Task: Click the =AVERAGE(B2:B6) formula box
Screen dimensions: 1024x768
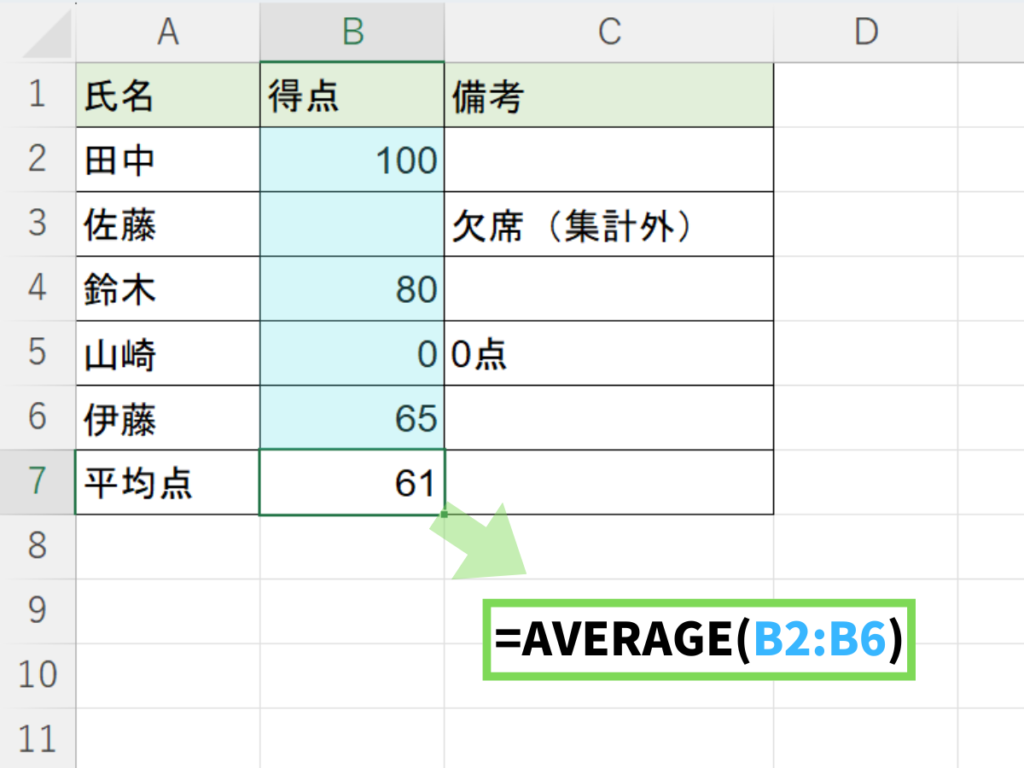Action: (699, 641)
